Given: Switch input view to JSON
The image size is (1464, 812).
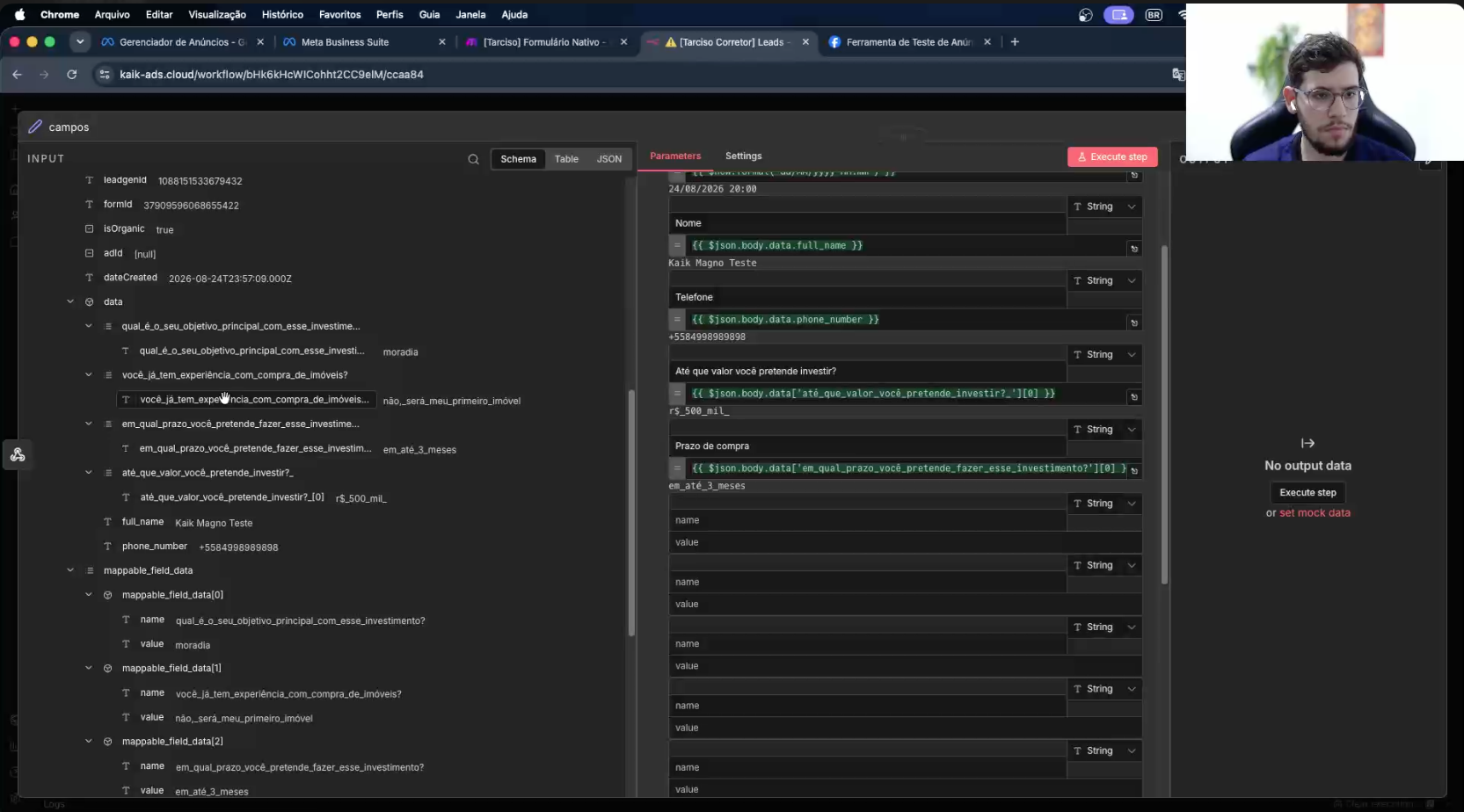Looking at the screenshot, I should point(609,159).
